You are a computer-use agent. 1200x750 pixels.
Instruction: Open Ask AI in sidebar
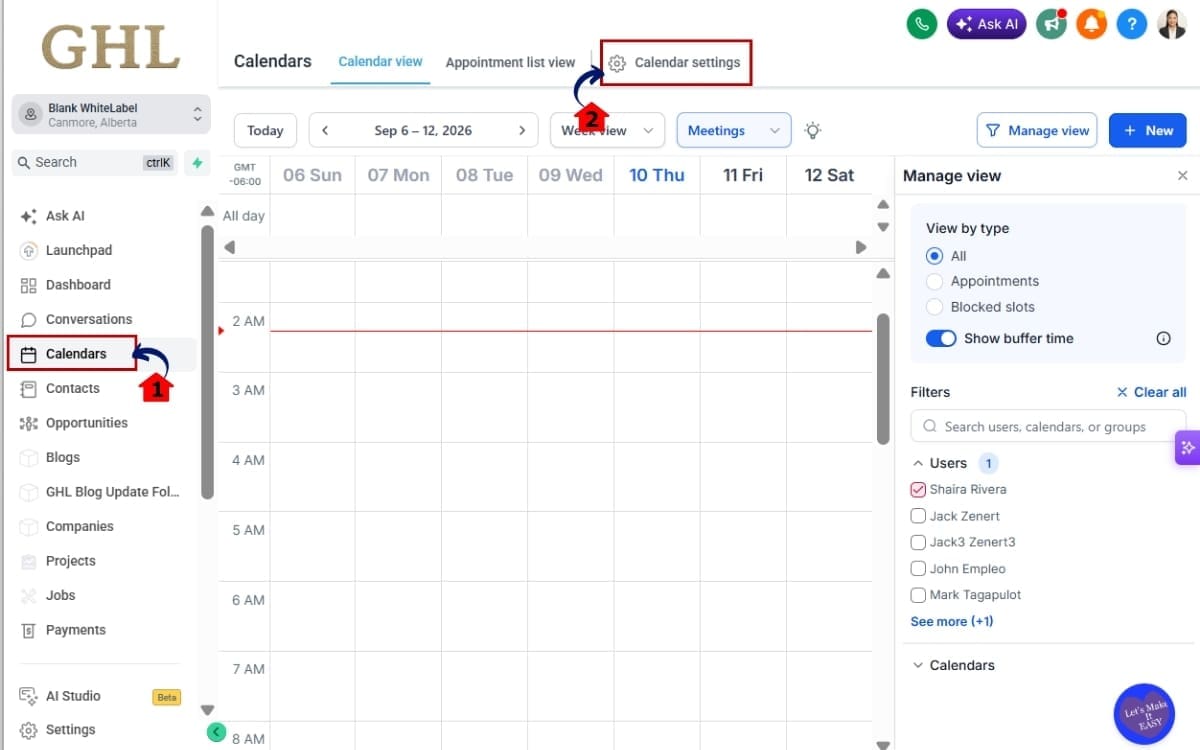coord(65,216)
